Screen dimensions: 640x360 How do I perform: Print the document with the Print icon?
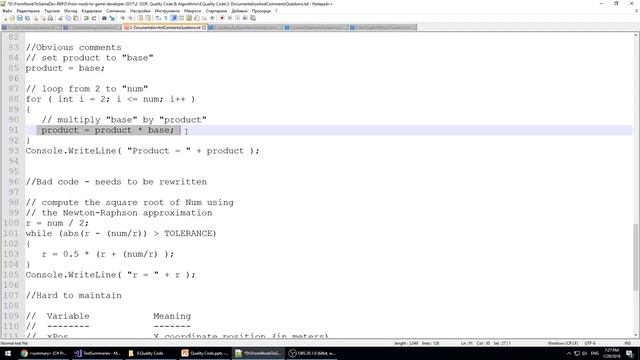(x=50, y=18)
